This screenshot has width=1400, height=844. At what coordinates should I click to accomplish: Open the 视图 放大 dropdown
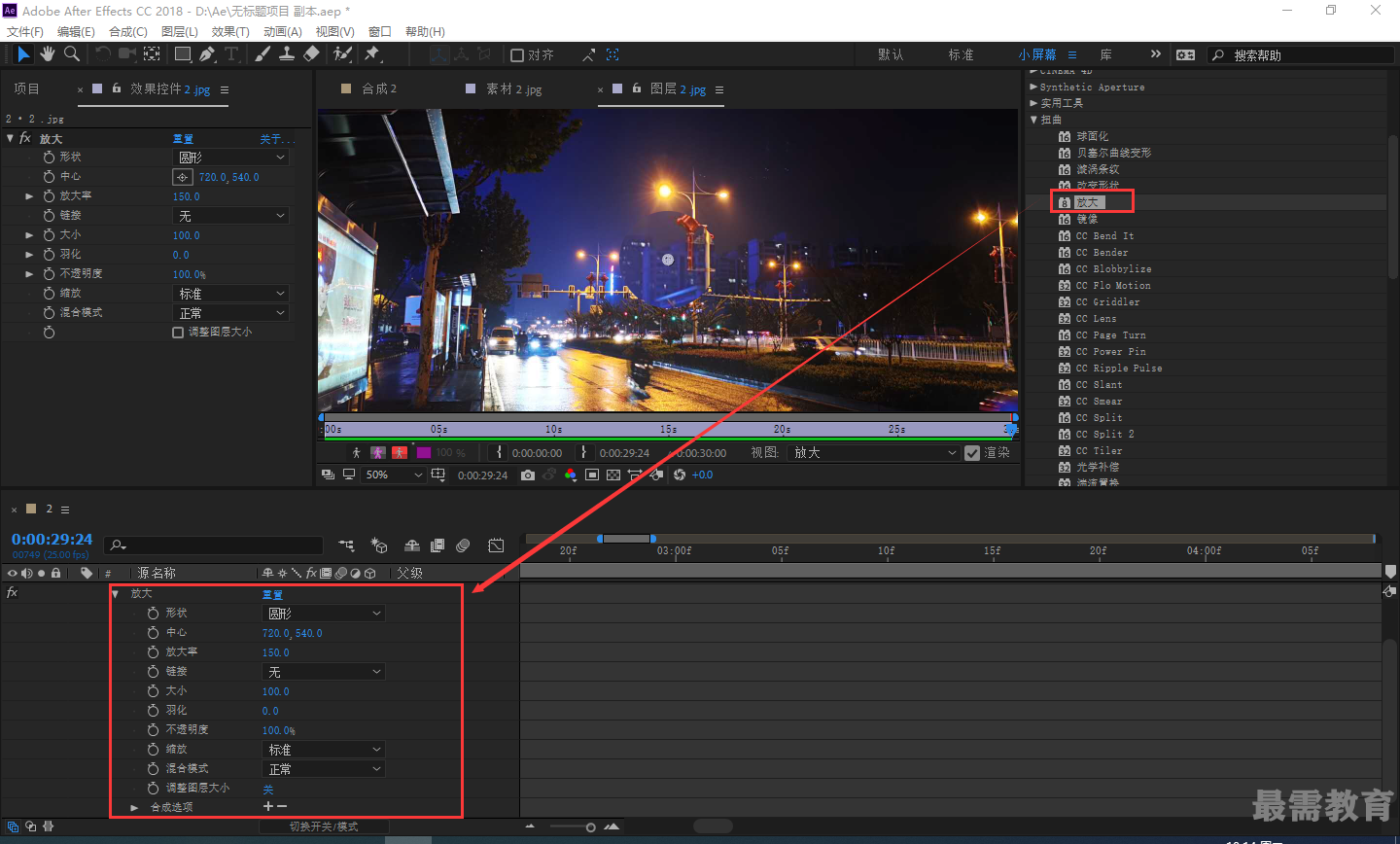[x=874, y=453]
